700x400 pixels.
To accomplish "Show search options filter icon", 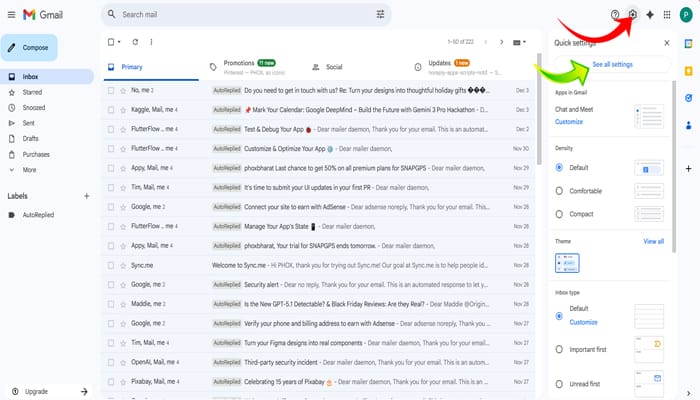I will tap(380, 14).
